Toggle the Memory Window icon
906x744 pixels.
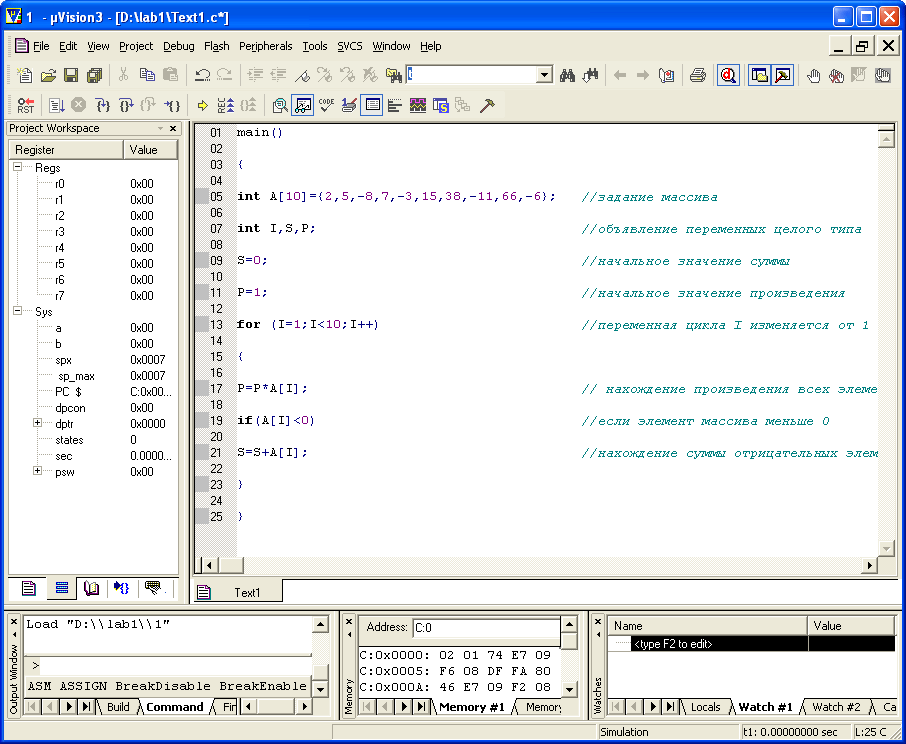click(x=372, y=105)
